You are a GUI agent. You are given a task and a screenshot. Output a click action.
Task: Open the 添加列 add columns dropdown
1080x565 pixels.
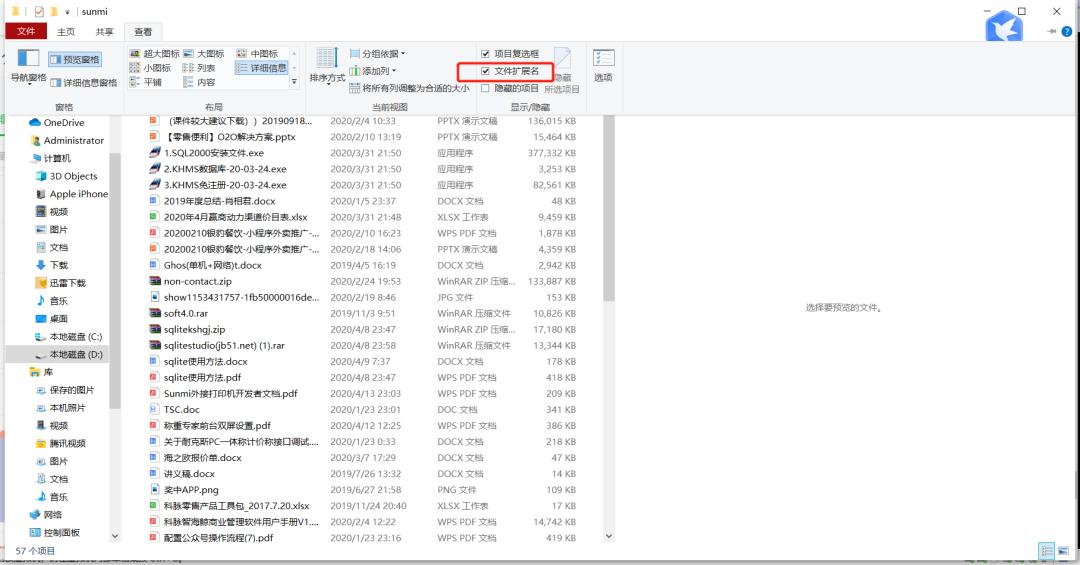coord(373,71)
